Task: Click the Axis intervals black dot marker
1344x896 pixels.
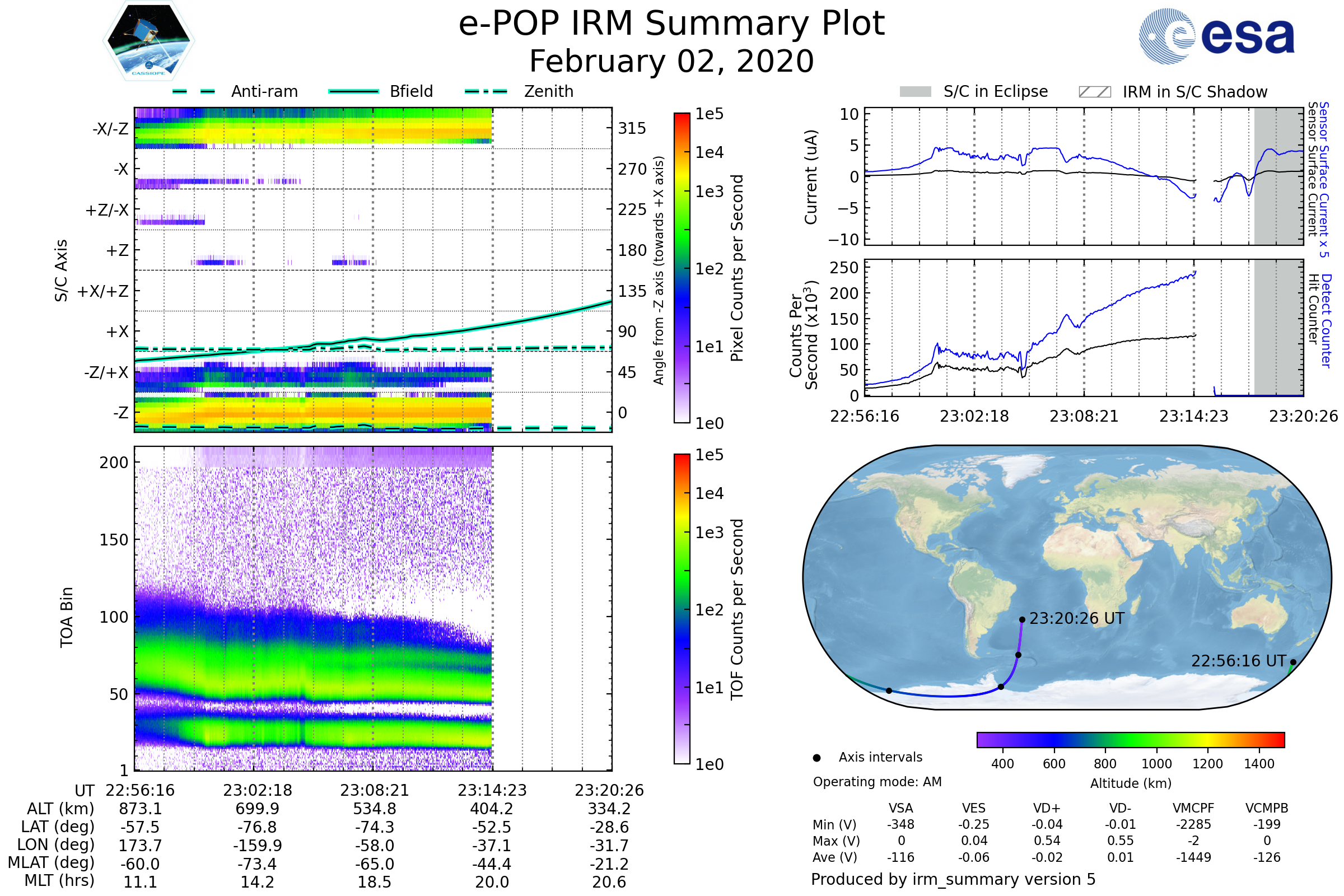Action: [x=816, y=758]
